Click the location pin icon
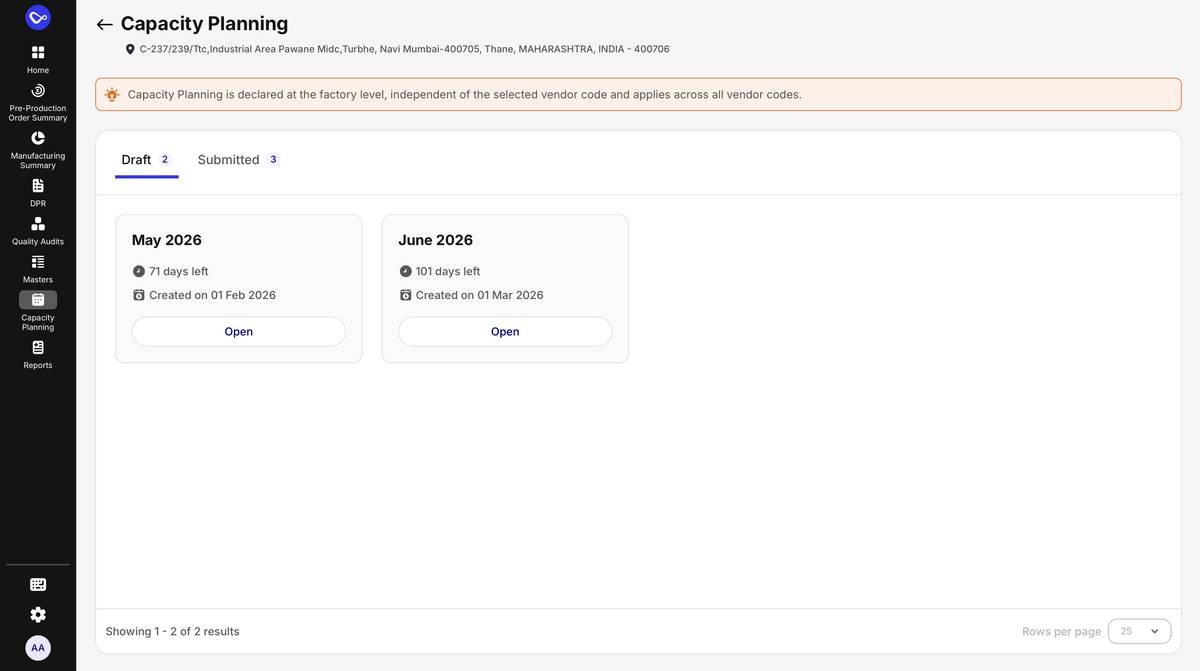 130,49
